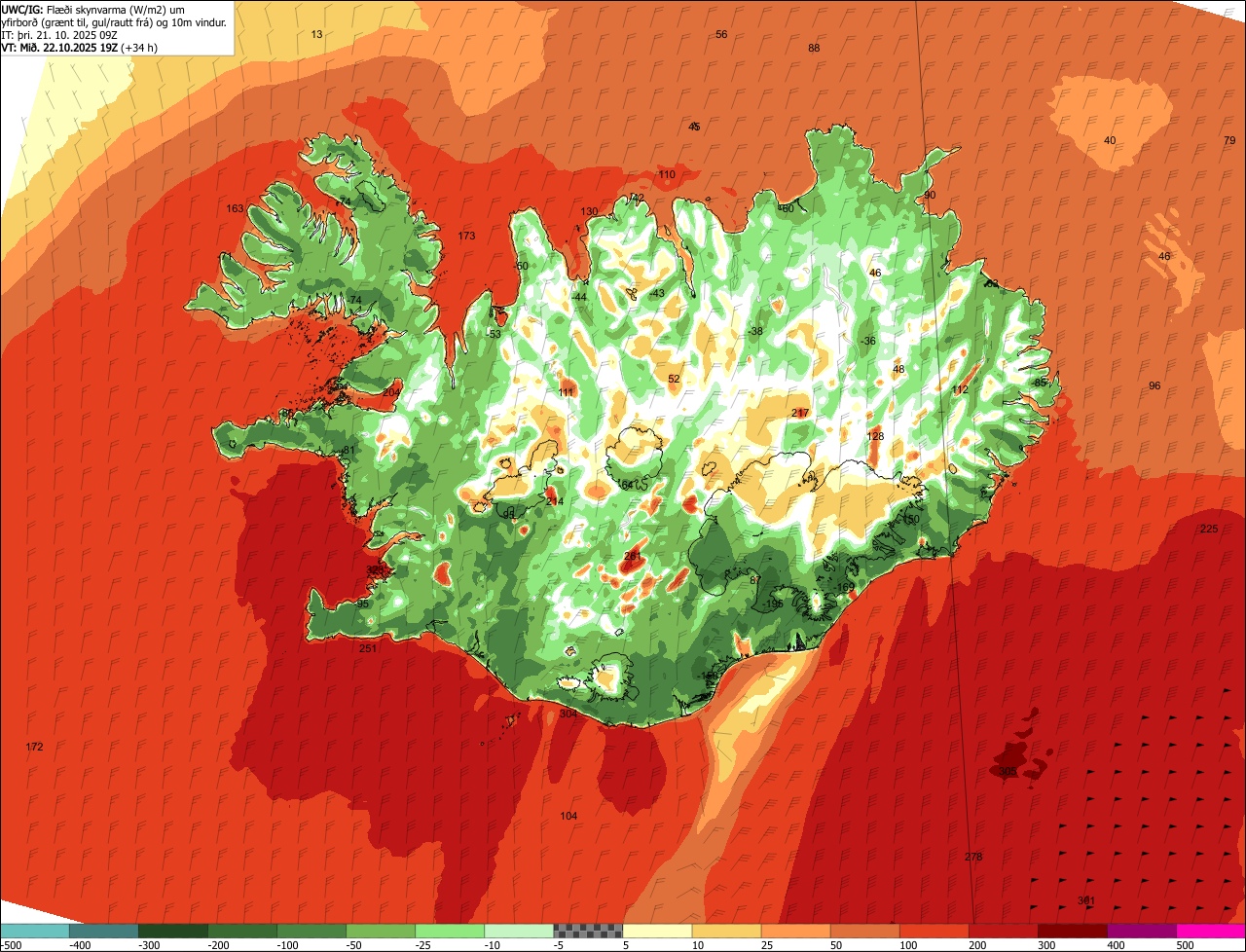
Task: Click the map value 56 over the northern sea
Action: (x=721, y=34)
